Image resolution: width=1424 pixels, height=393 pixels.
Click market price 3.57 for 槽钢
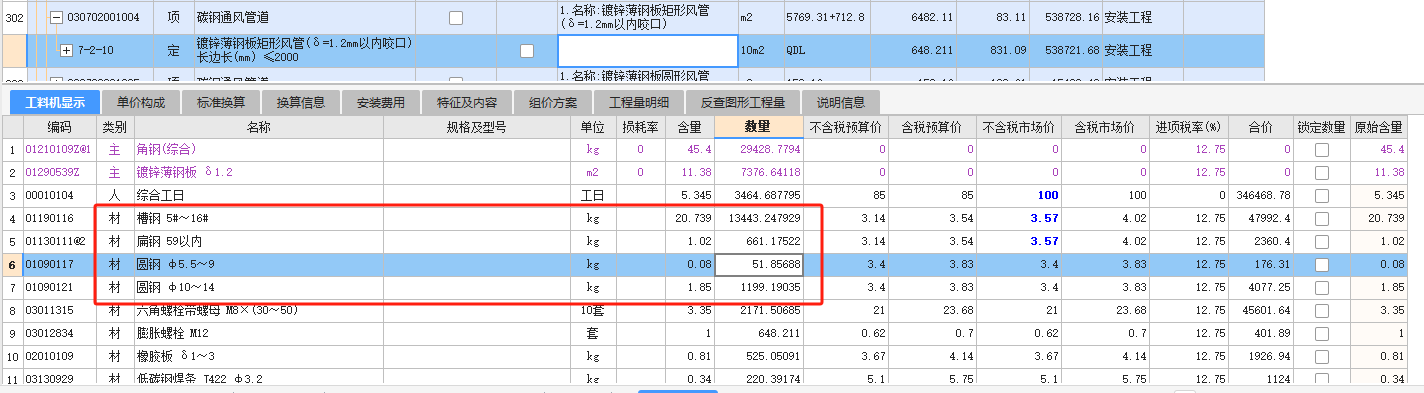tap(1019, 218)
